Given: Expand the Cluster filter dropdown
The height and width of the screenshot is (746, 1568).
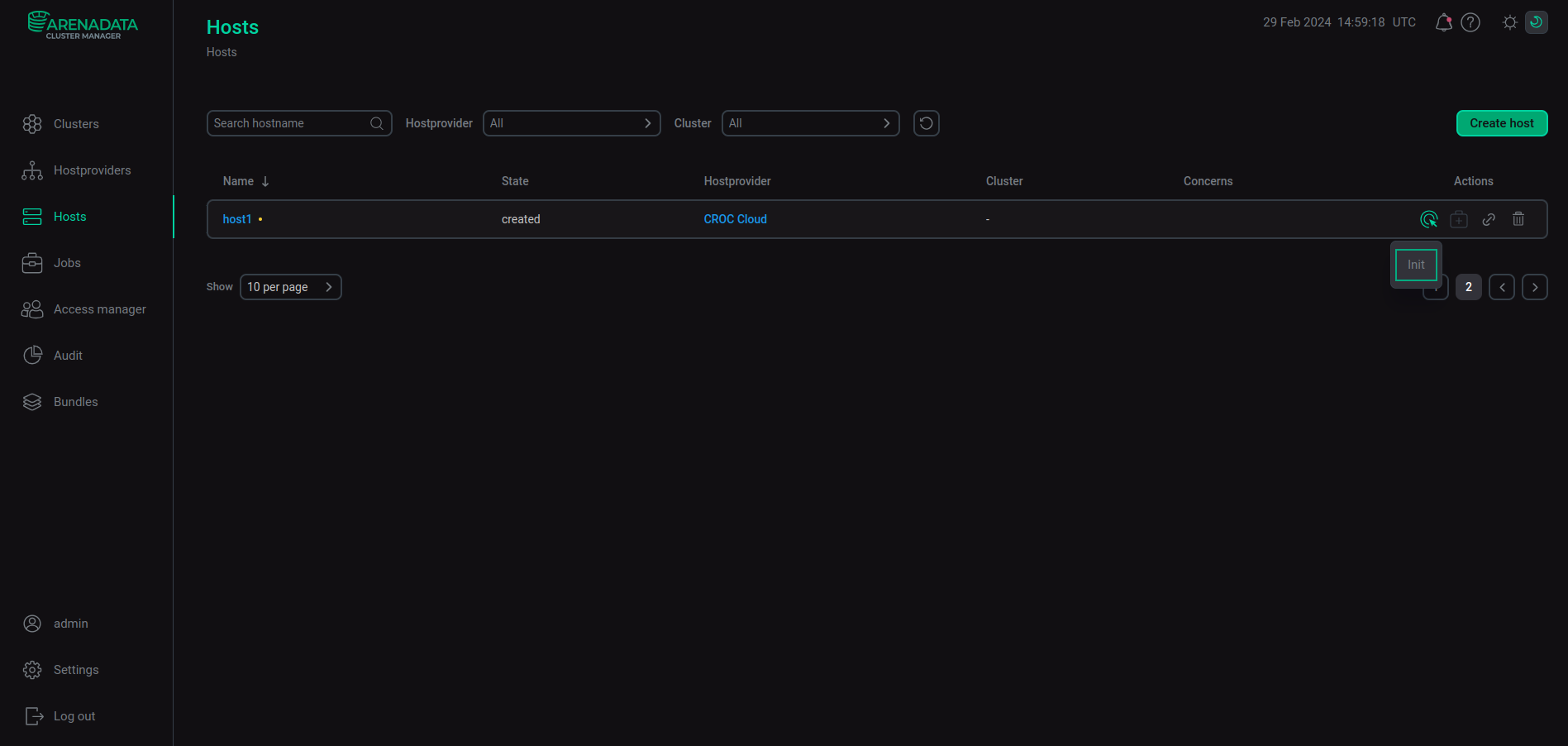Looking at the screenshot, I should tap(811, 123).
